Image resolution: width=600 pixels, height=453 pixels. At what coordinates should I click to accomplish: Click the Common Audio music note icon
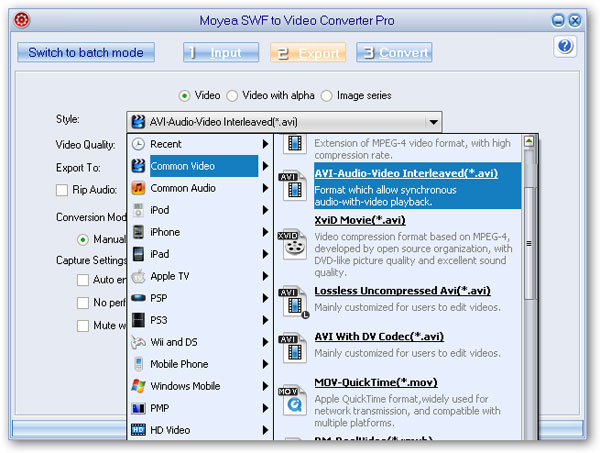[138, 188]
